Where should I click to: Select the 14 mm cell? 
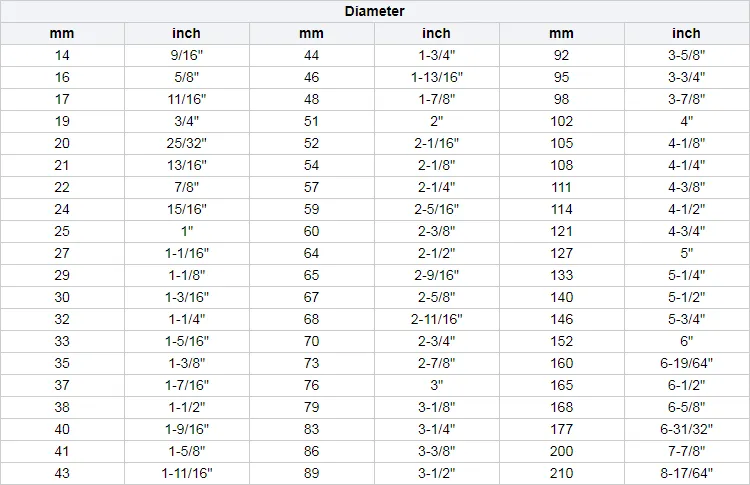pyautogui.click(x=62, y=55)
